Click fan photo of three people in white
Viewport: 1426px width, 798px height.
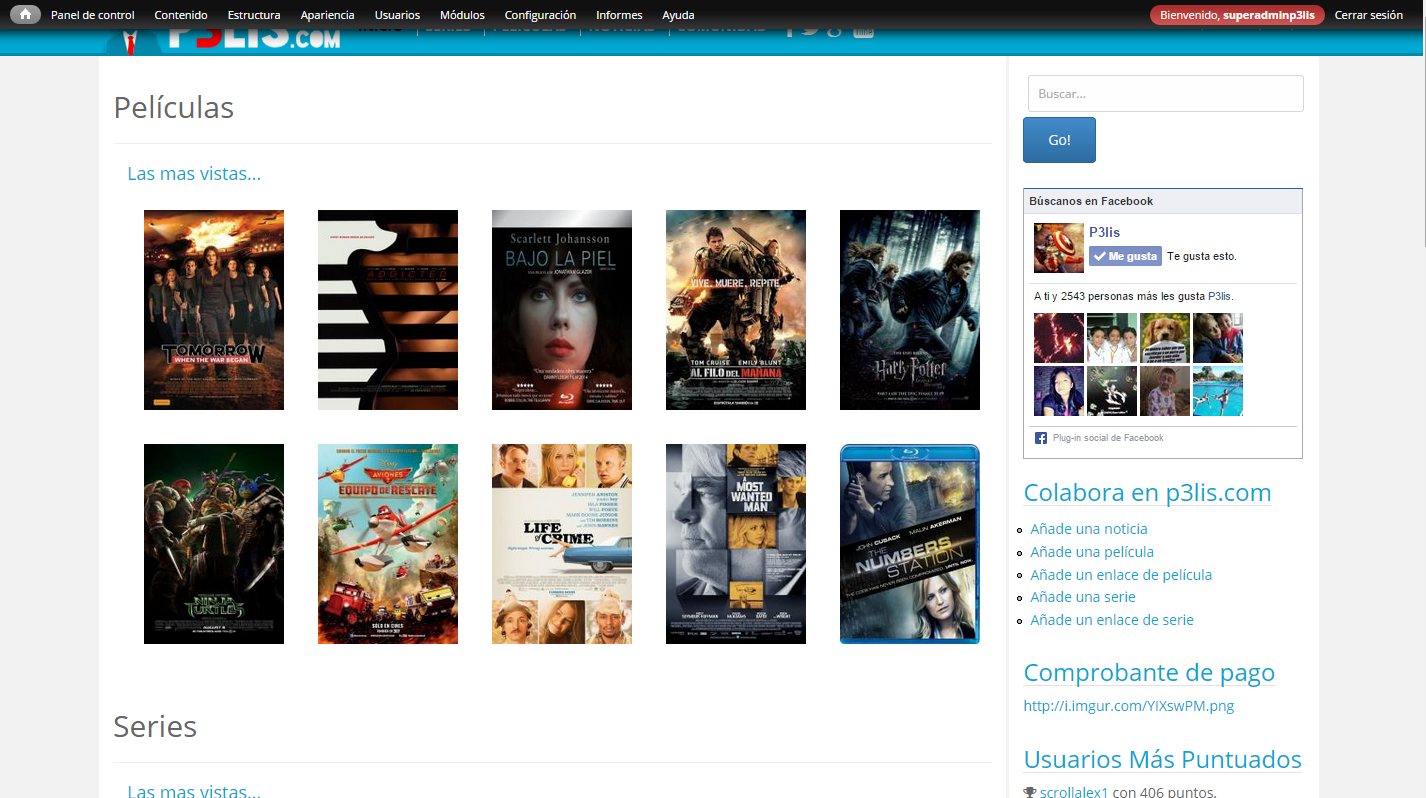pos(1112,338)
